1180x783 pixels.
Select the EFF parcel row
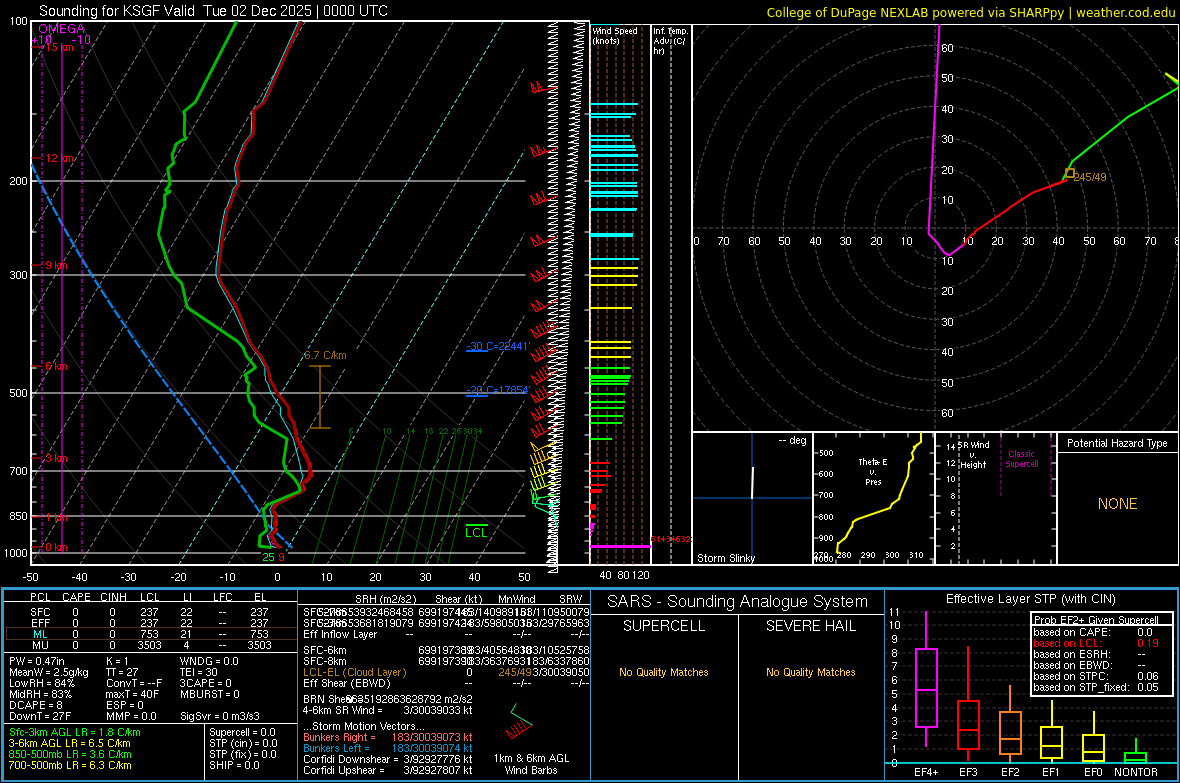tap(149, 623)
